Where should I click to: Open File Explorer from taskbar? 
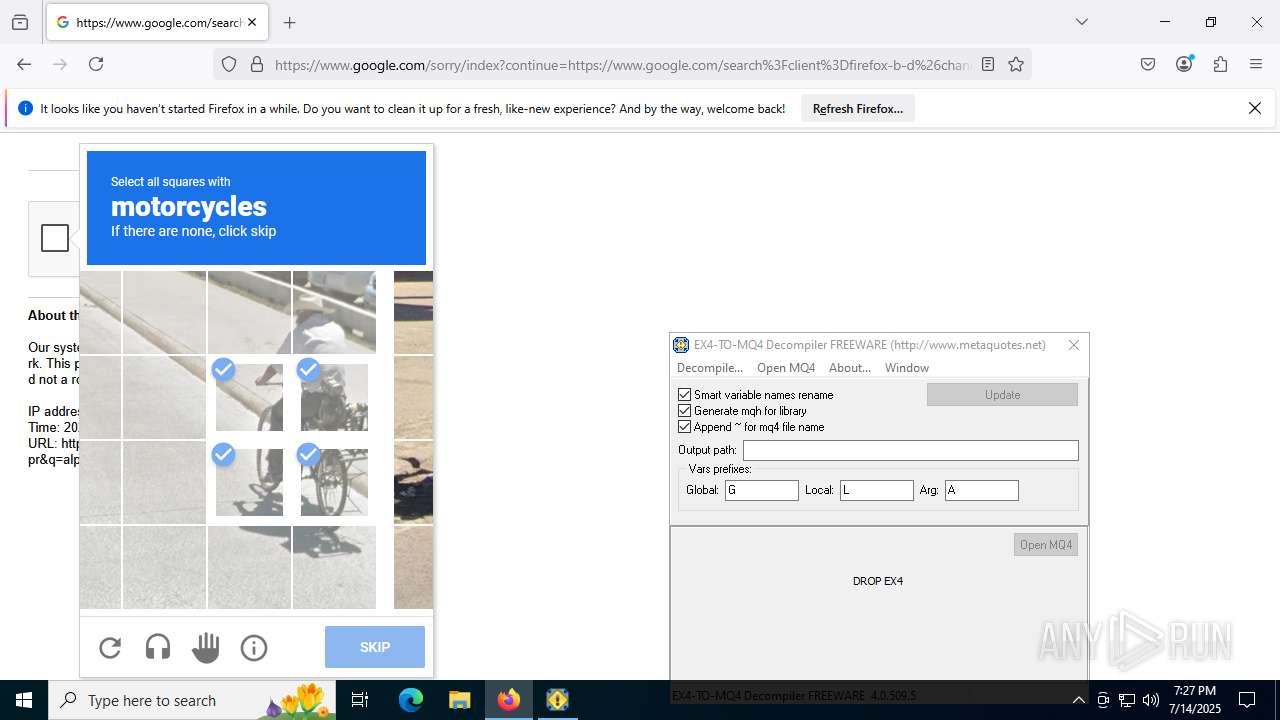click(459, 700)
